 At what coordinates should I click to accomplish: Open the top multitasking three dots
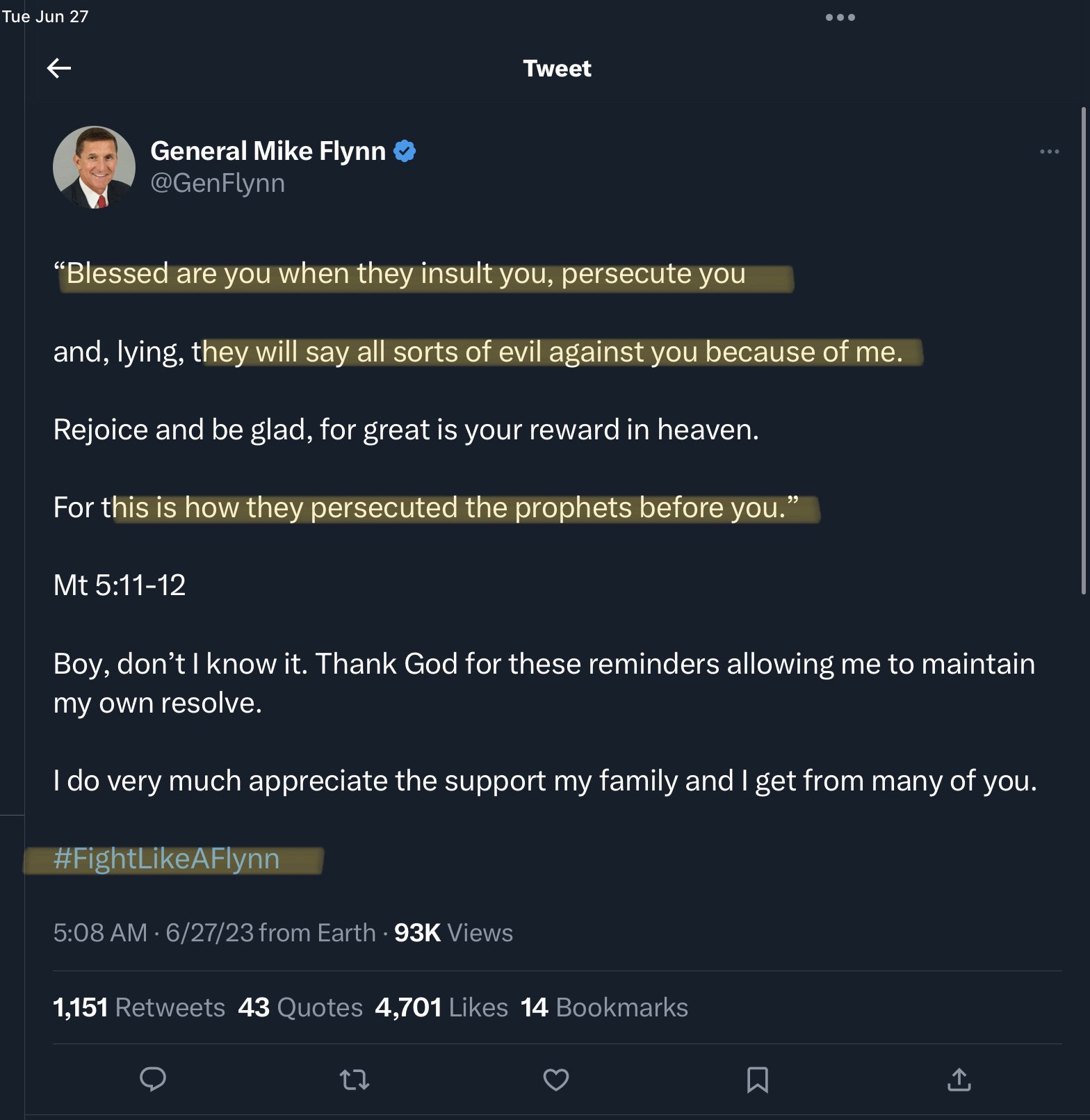coord(840,17)
